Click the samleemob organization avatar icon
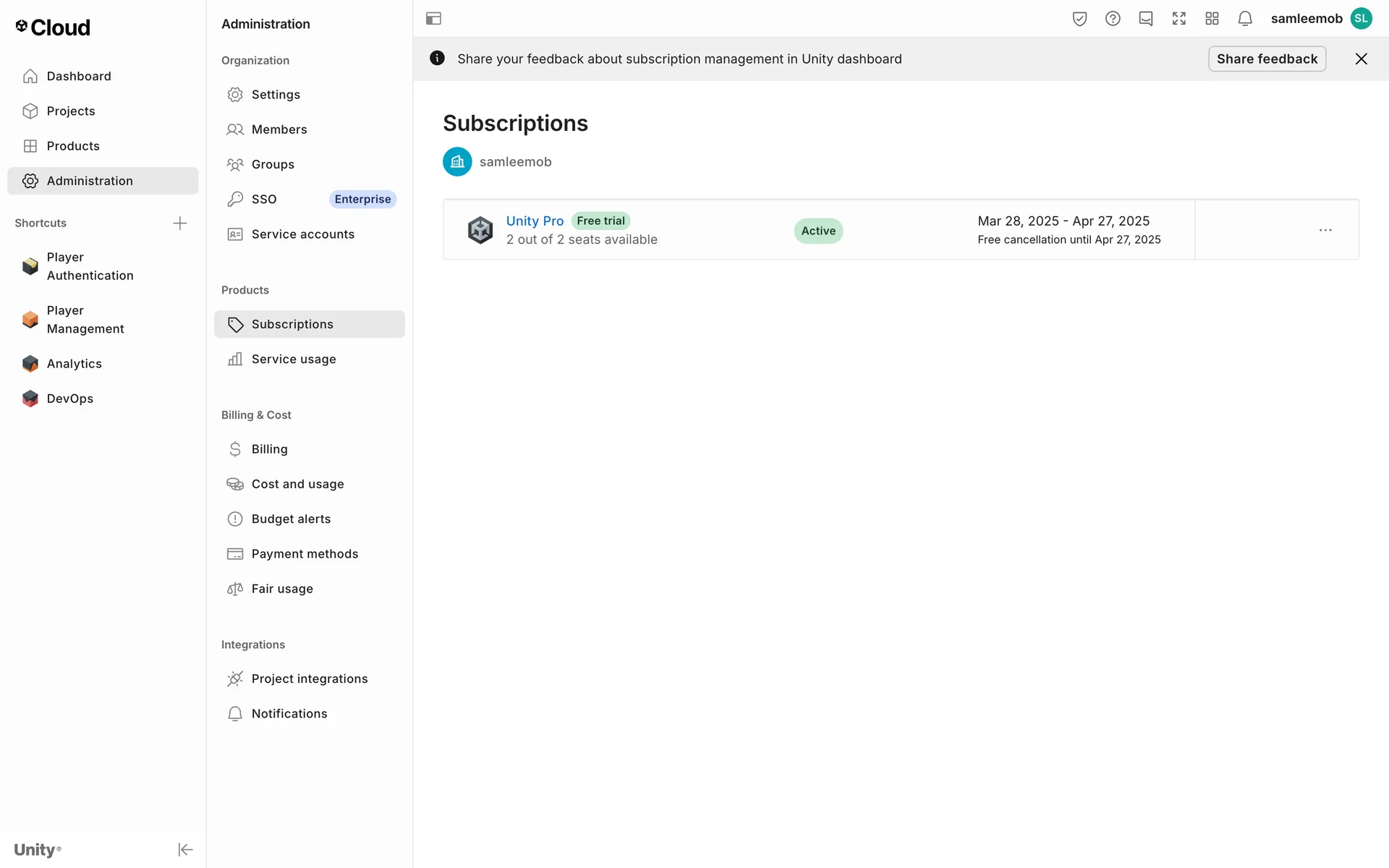Viewport: 1389px width, 868px height. (457, 162)
